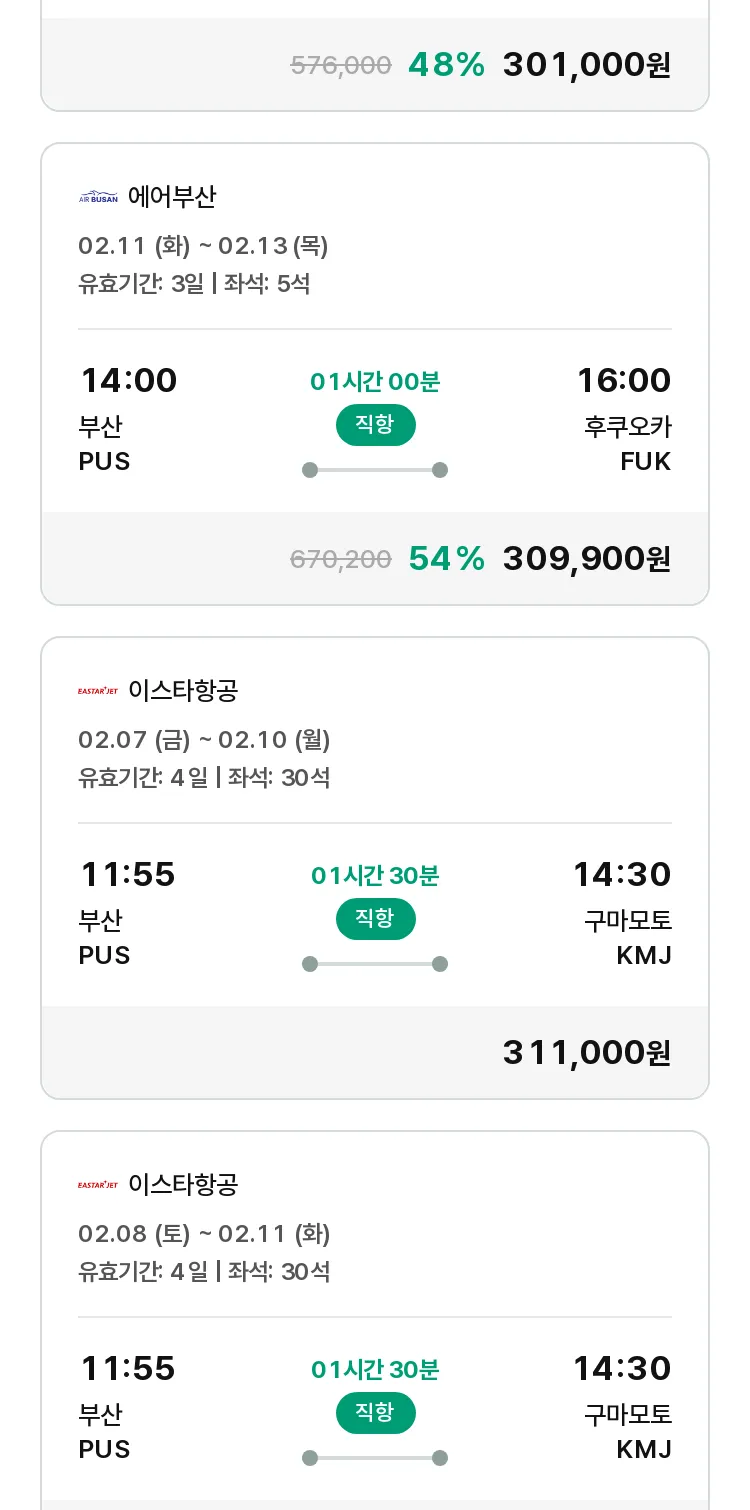Choose the 311,000원 Eastar fare

coord(586,1053)
